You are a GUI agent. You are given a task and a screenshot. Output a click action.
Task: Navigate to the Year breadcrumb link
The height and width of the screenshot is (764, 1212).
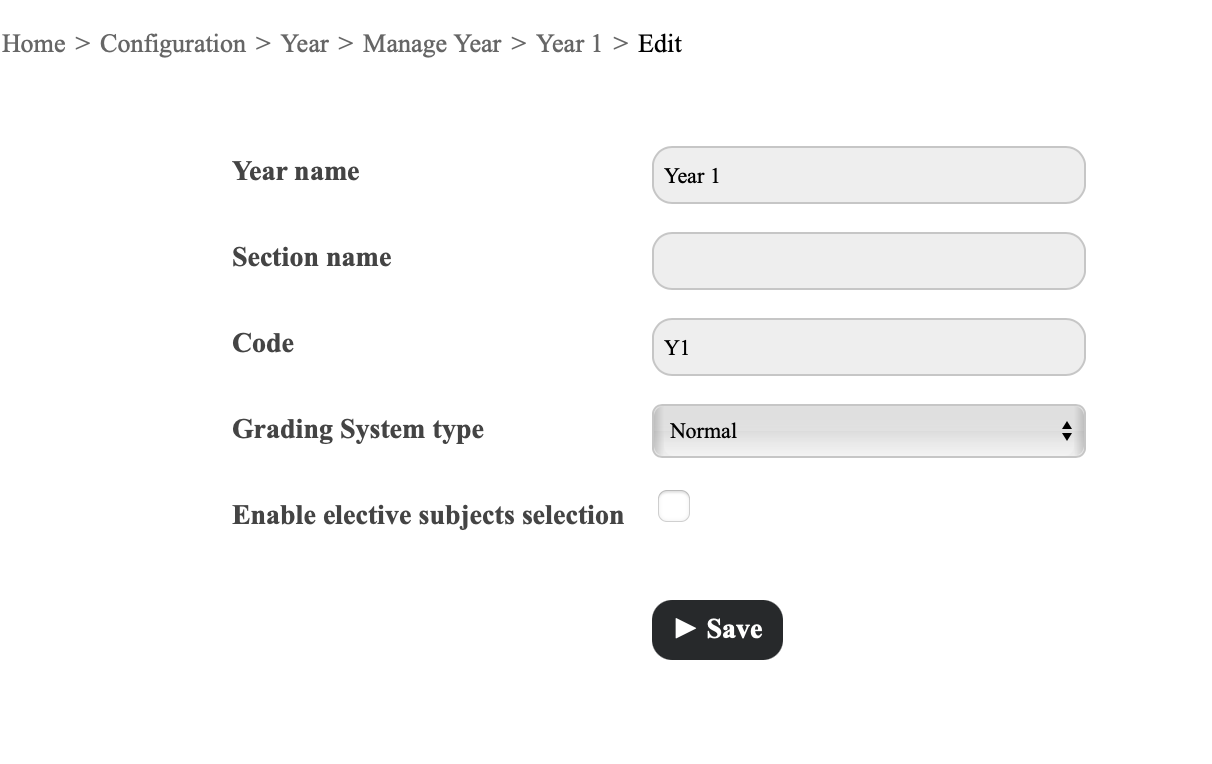[x=305, y=44]
